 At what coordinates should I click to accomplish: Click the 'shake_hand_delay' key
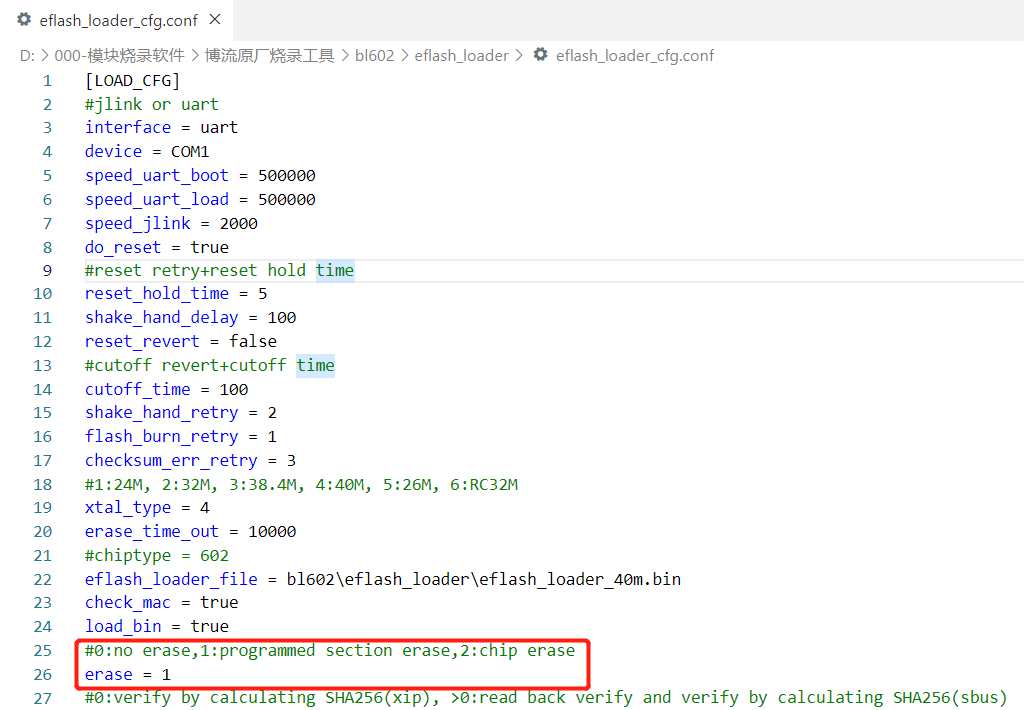pos(162,317)
